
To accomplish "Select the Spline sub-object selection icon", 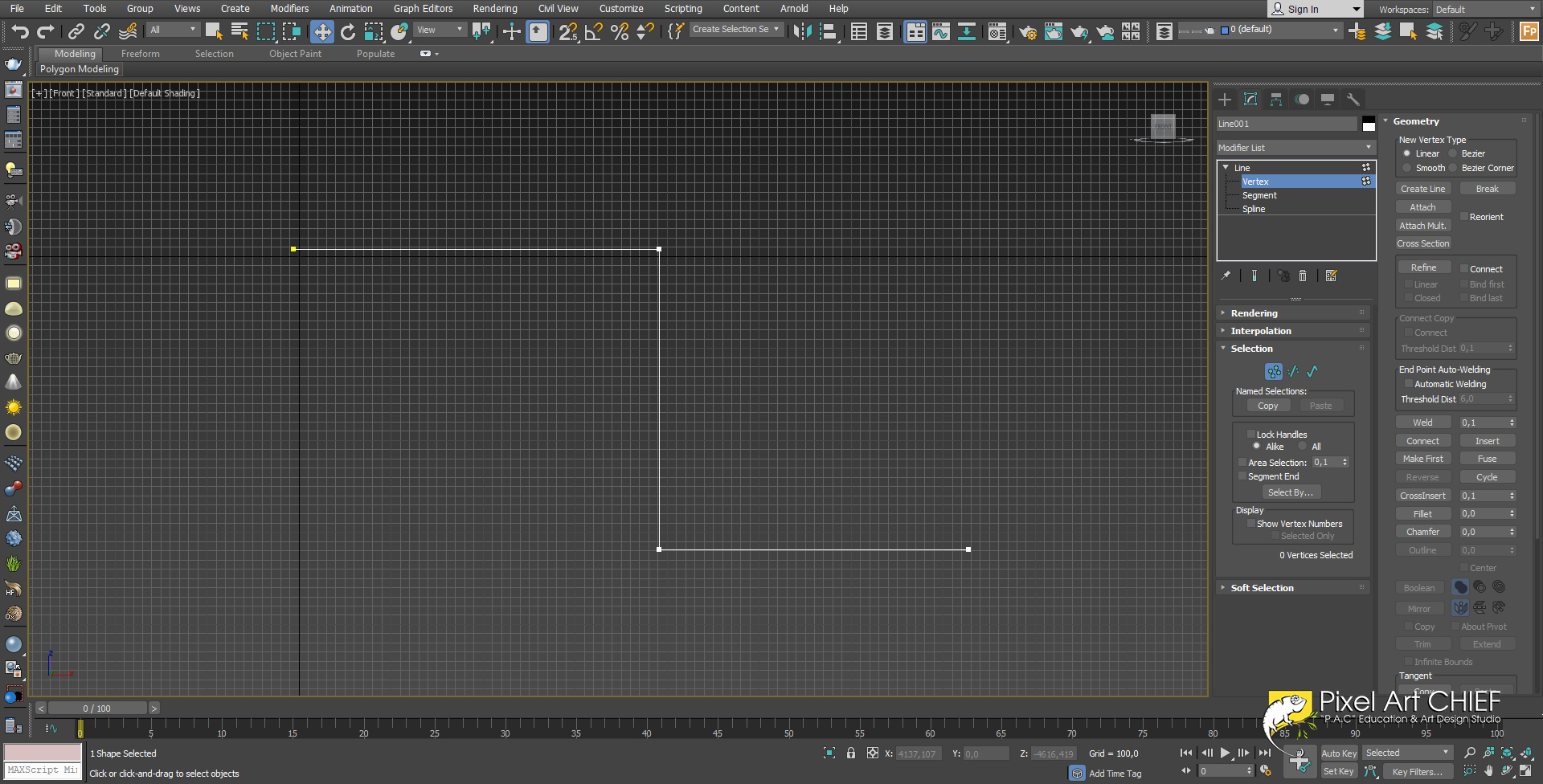I will pyautogui.click(x=1312, y=371).
